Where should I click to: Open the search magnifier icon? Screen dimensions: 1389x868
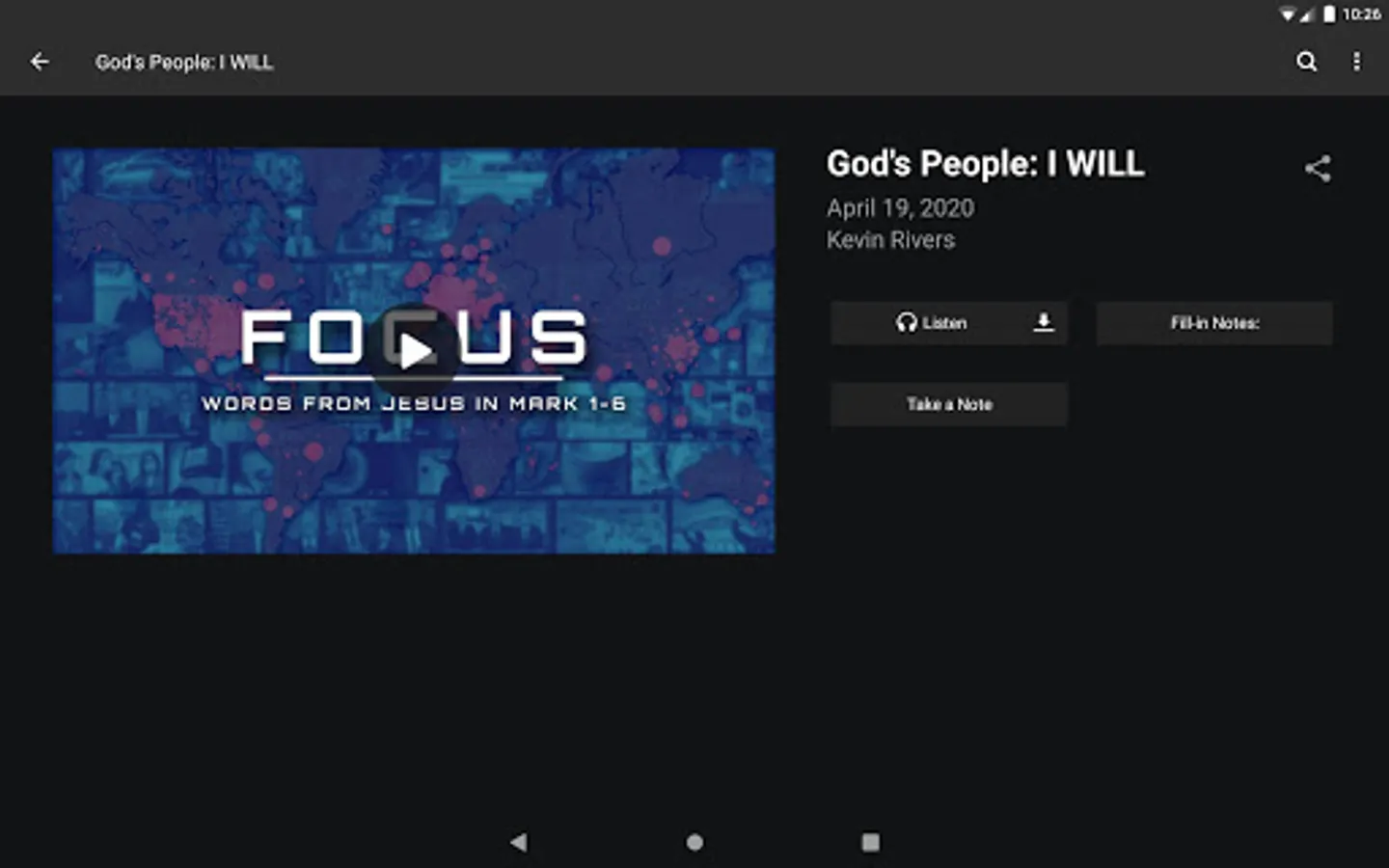[x=1306, y=62]
